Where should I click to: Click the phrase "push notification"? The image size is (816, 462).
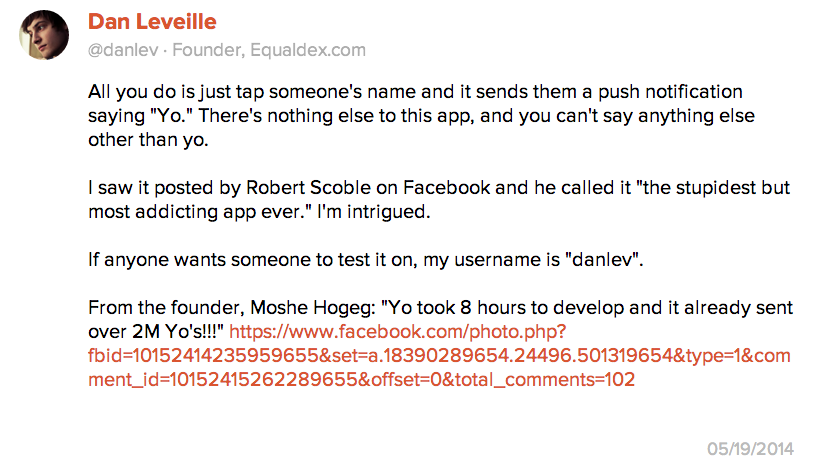[670, 92]
